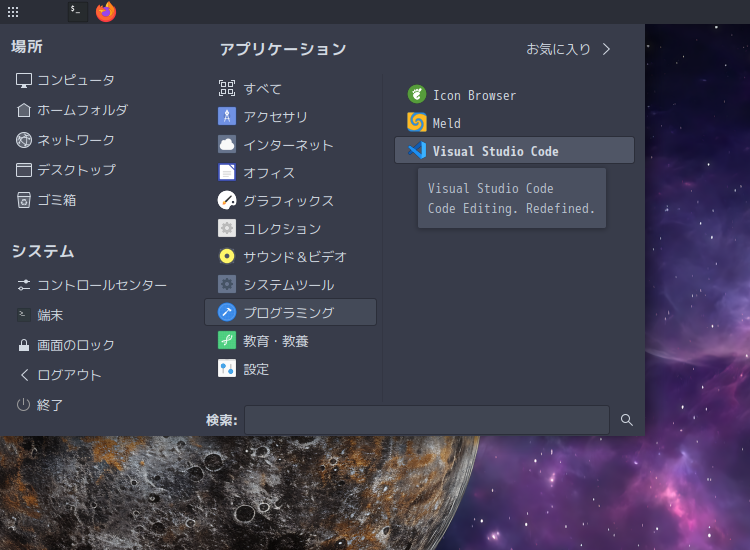
Task: Click the ゴミ箱 trash icon
Action: (24, 200)
